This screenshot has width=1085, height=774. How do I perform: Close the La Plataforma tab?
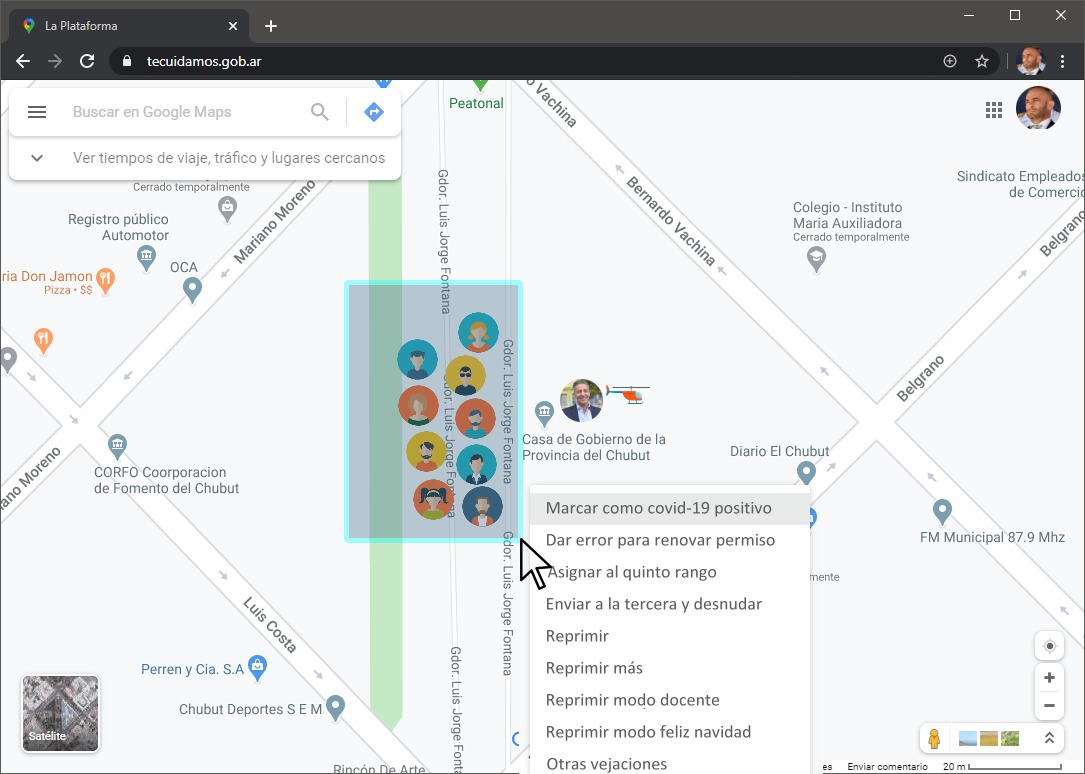click(x=233, y=26)
